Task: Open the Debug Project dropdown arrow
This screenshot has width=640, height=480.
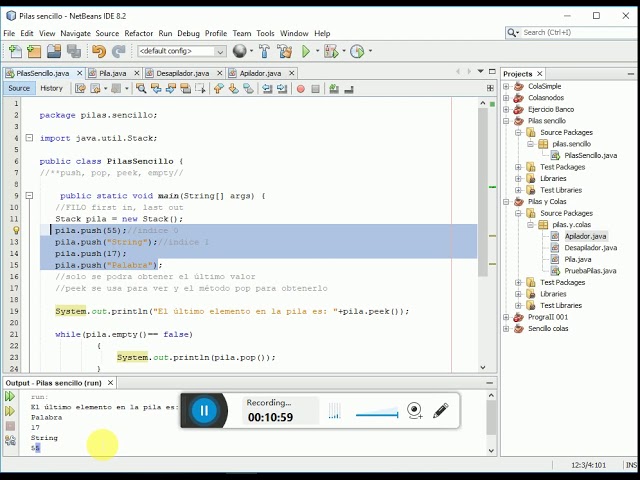Action: point(344,51)
